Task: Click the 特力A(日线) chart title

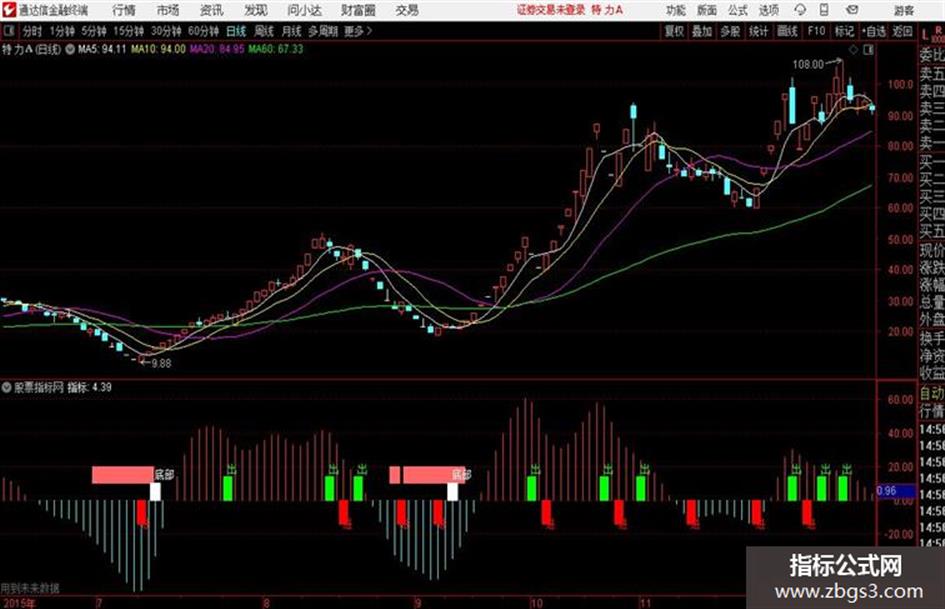Action: pyautogui.click(x=31, y=49)
